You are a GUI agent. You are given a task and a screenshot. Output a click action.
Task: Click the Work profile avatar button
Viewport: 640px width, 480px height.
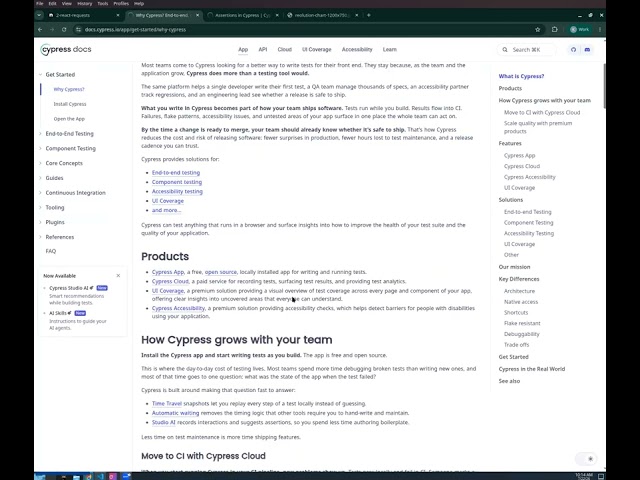click(x=580, y=29)
